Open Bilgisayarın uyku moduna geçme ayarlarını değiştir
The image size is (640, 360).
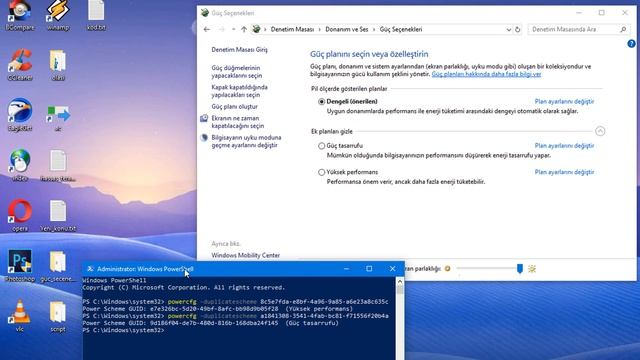pos(246,141)
